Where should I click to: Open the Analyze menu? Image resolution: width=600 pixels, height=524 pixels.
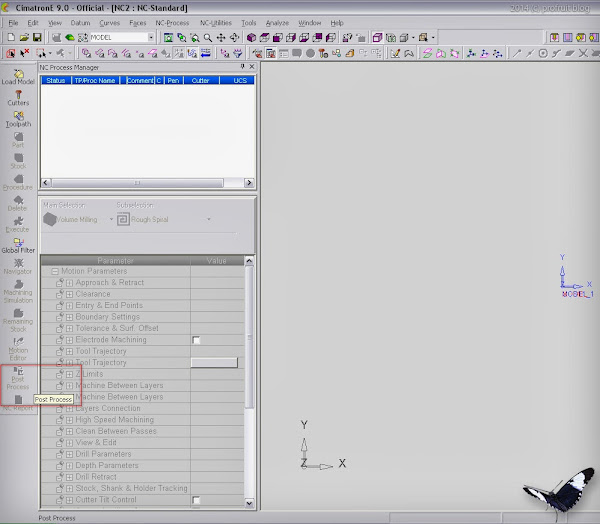coord(277,23)
